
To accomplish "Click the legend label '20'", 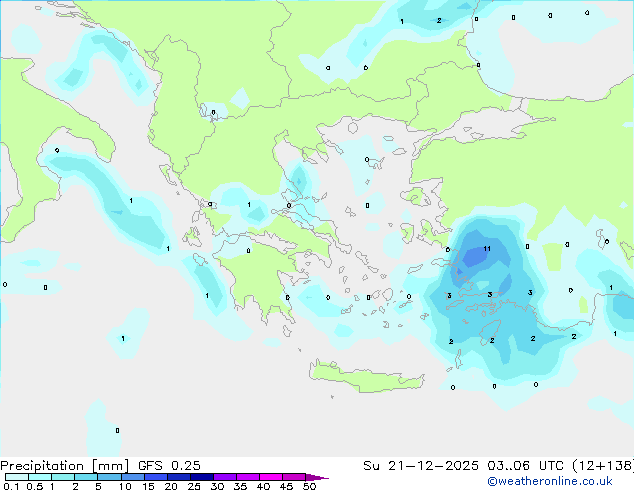I will coord(171,486).
